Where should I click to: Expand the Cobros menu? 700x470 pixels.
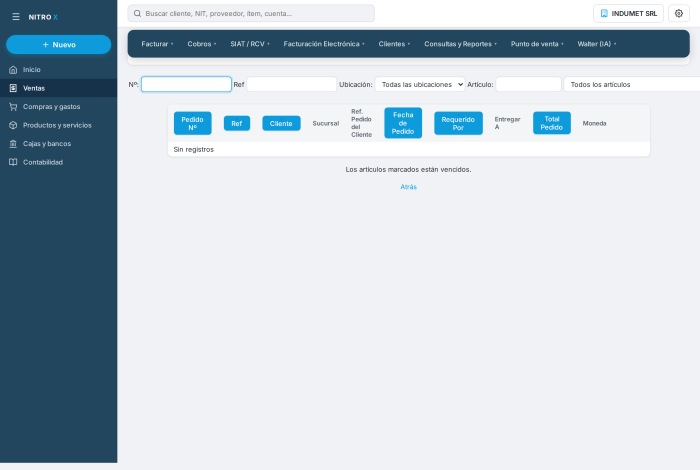[201, 44]
